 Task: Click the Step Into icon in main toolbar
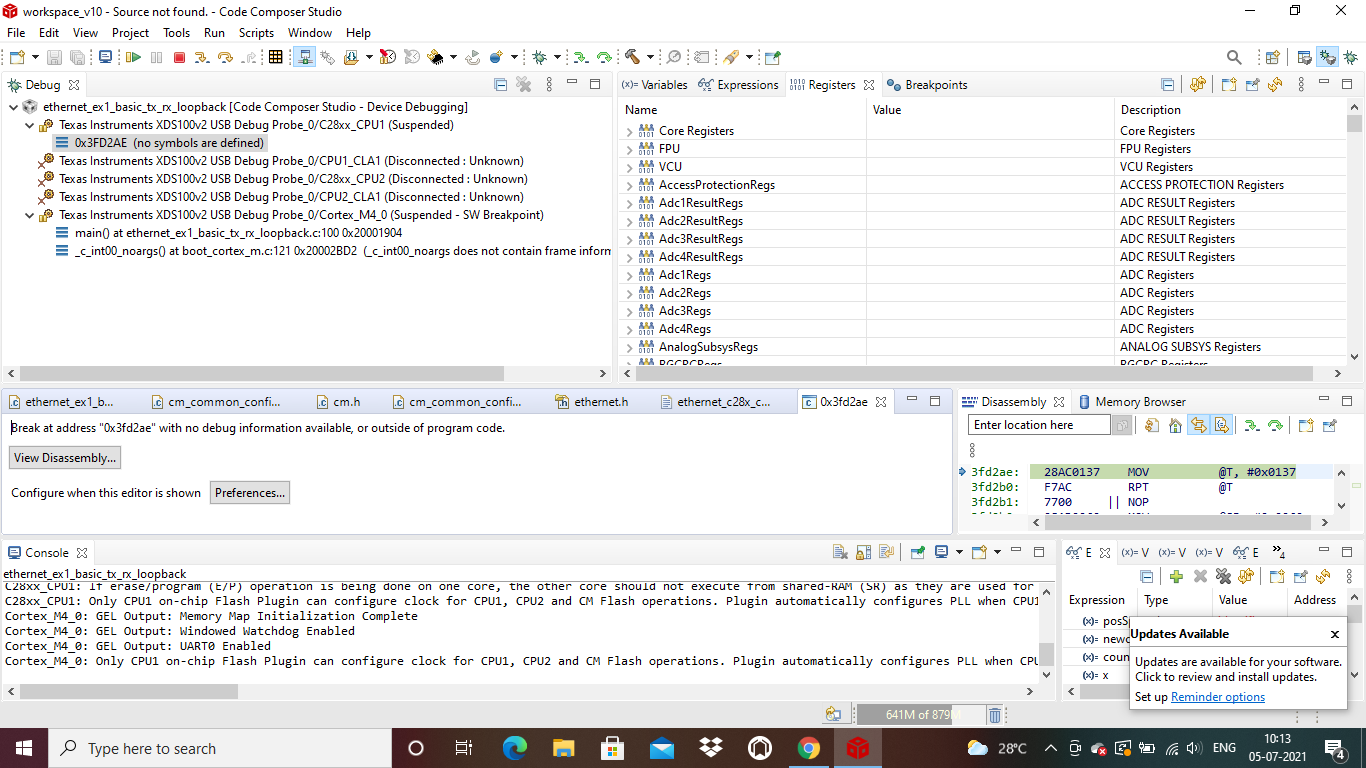202,58
